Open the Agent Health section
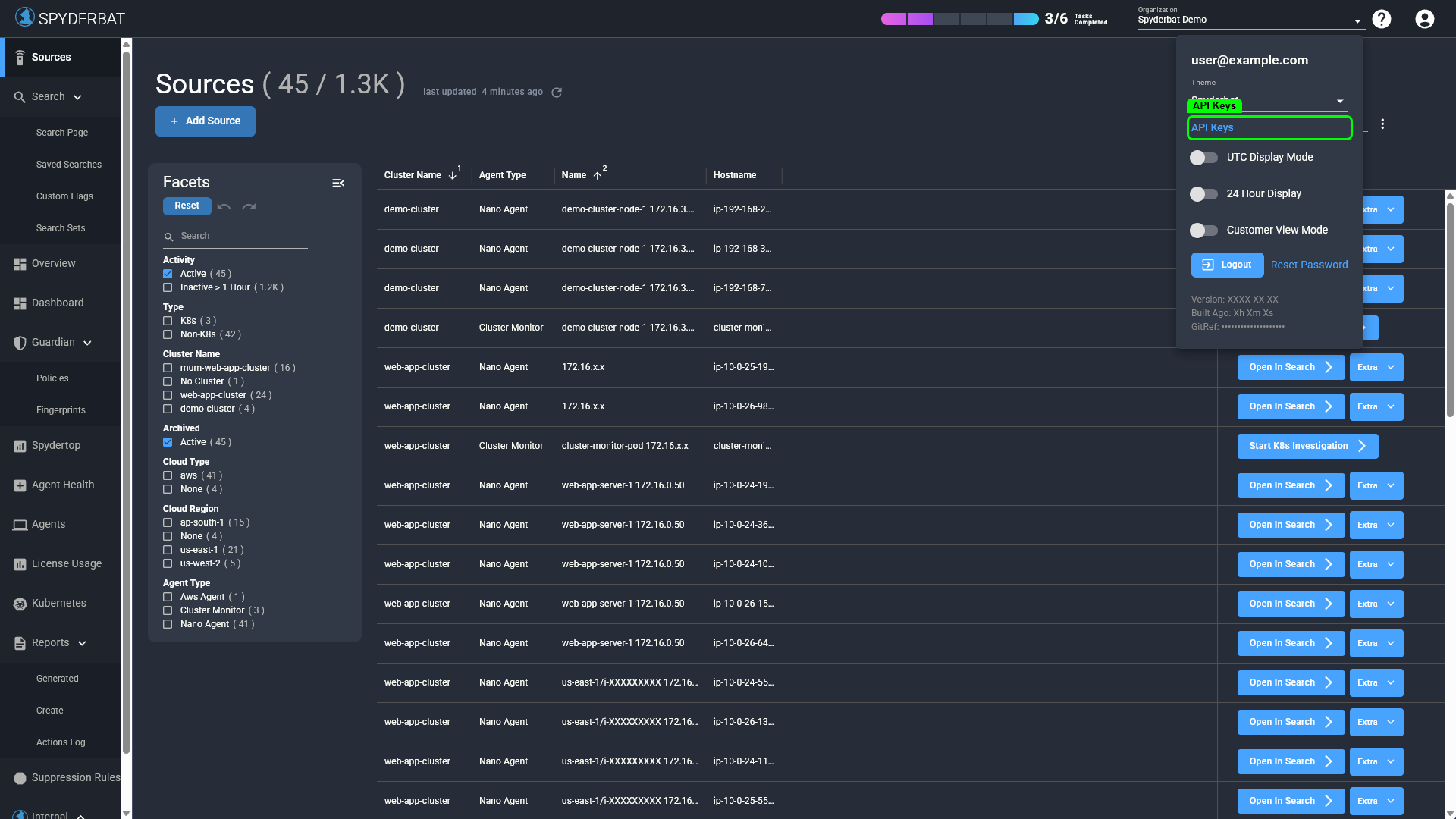This screenshot has height=819, width=1456. tap(62, 485)
